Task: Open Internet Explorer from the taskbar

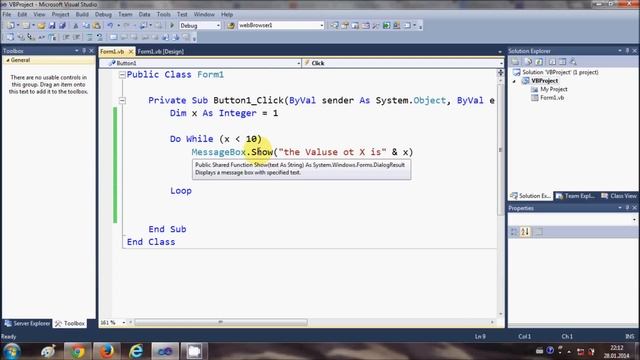Action: [x=136, y=351]
